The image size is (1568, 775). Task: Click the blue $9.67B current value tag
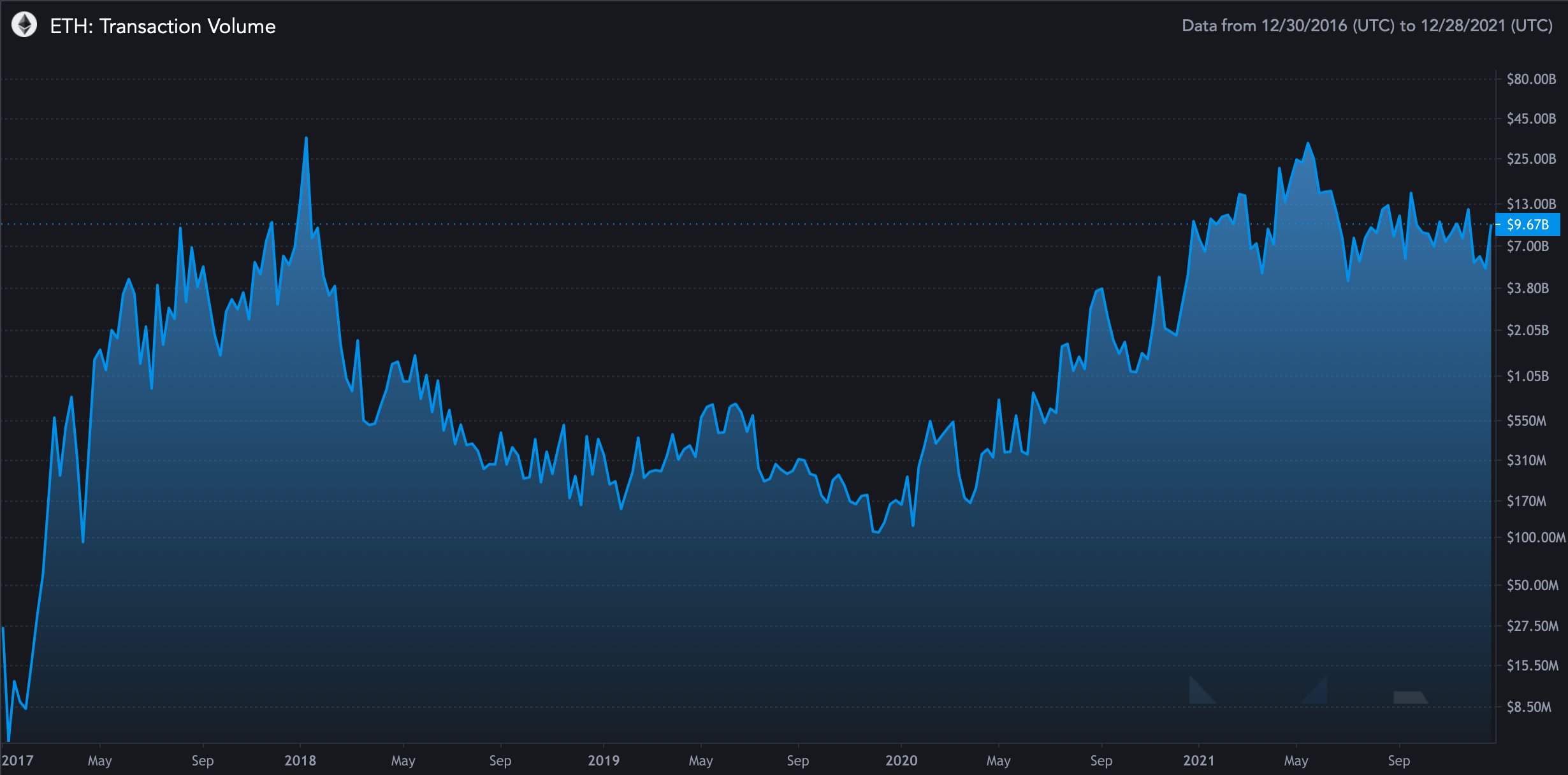pyautogui.click(x=1527, y=224)
